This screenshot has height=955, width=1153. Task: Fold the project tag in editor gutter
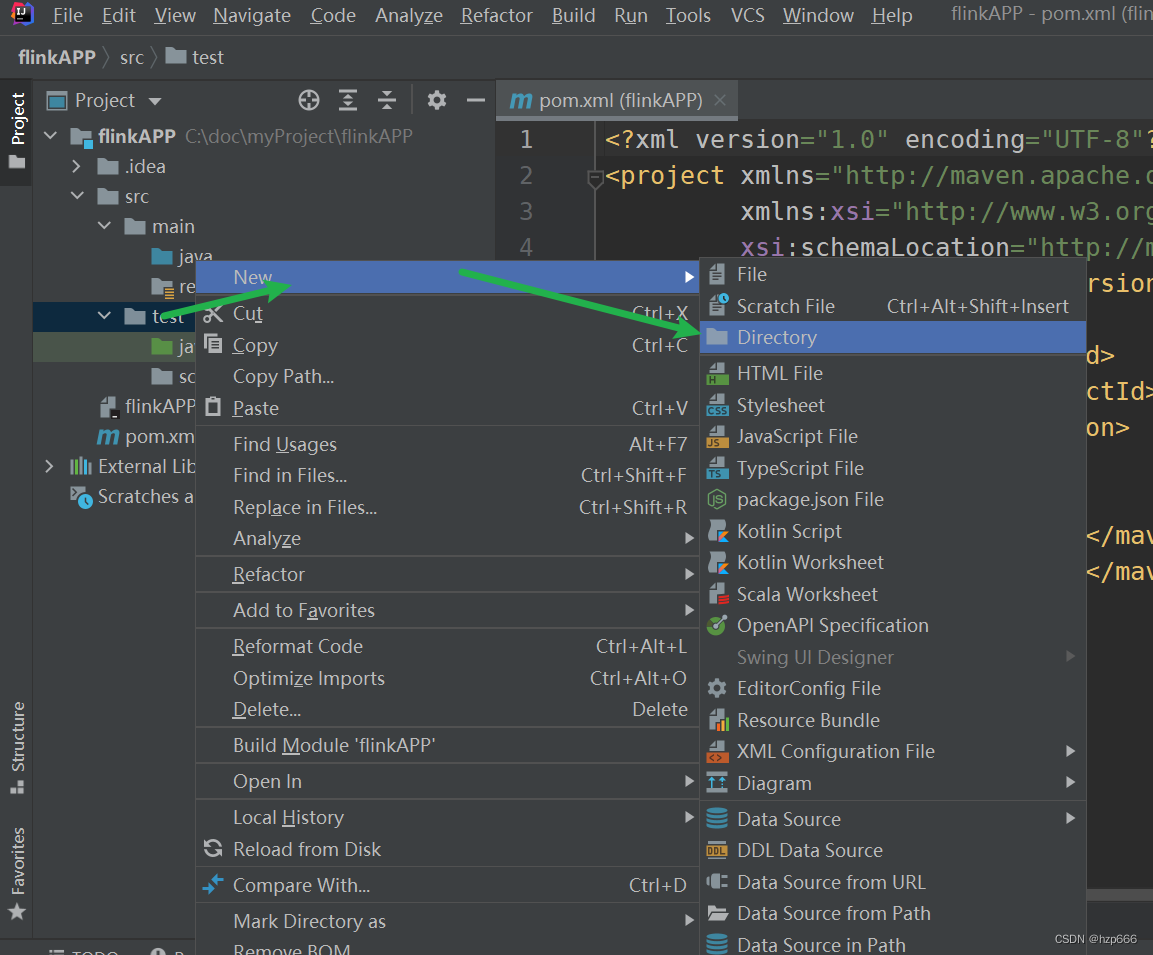(595, 178)
